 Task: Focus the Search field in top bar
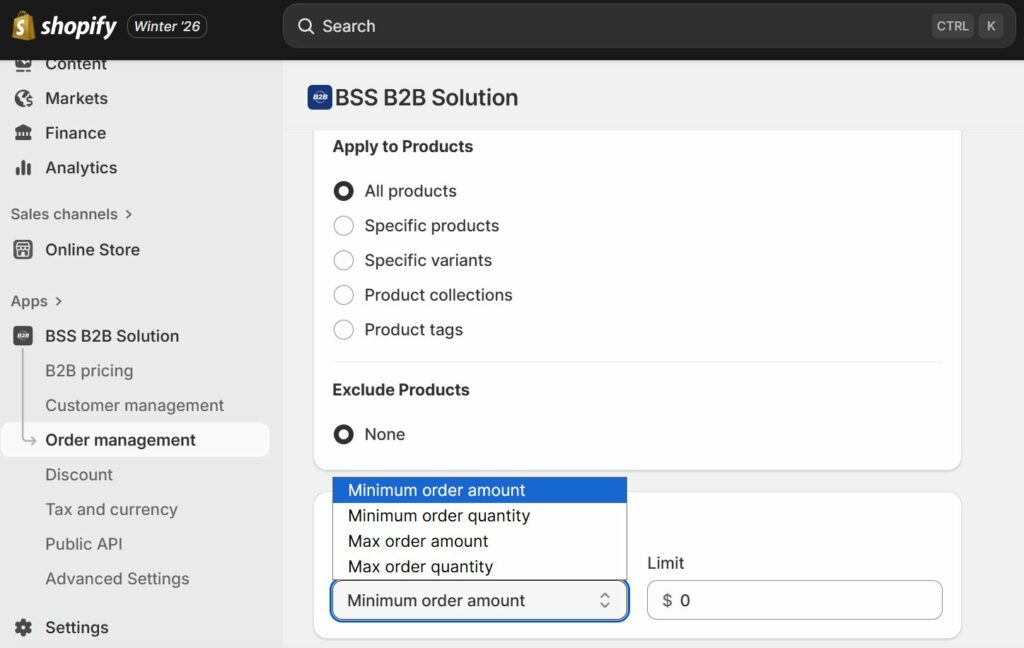648,26
